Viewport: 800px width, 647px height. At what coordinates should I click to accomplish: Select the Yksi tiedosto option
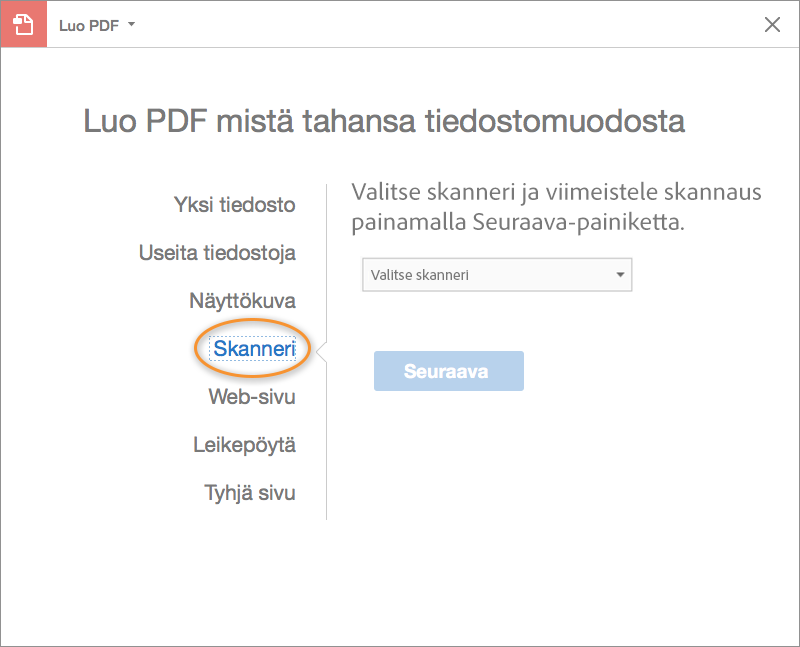click(x=235, y=205)
